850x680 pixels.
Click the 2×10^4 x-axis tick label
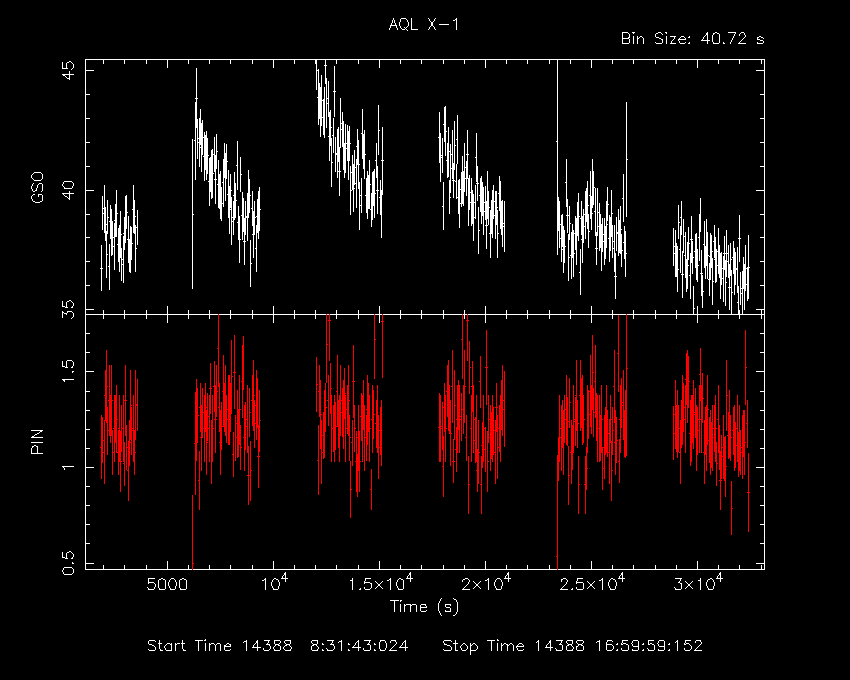click(486, 583)
